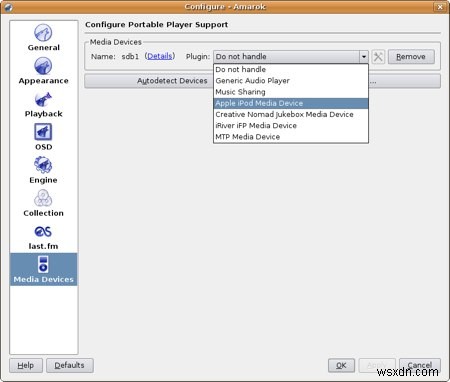Click the Help button
Viewport: 450px width, 382px height.
[x=26, y=365]
